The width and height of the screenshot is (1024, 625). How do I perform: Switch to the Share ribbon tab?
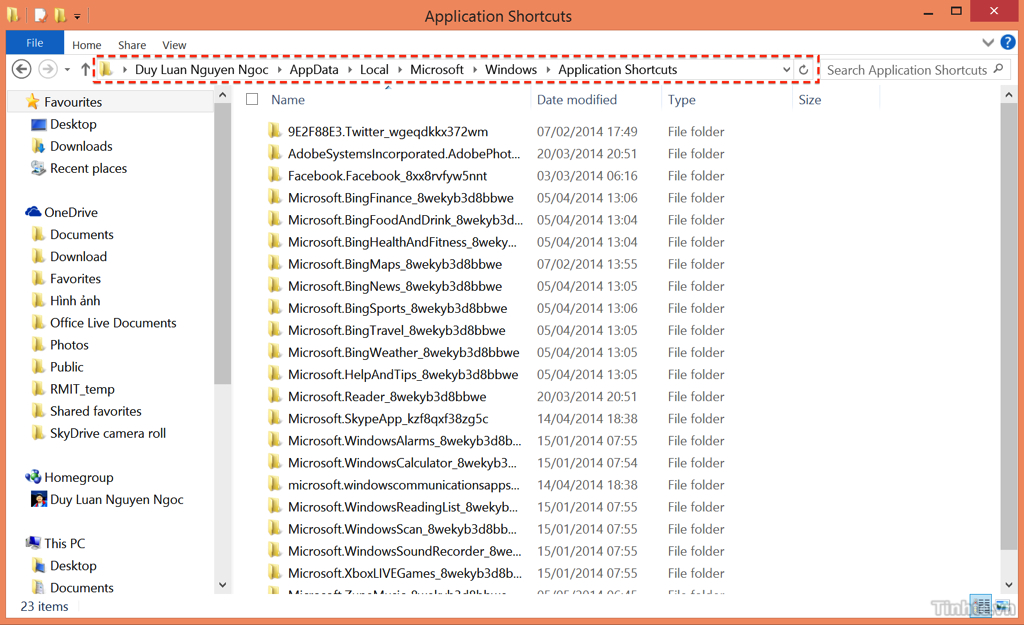[x=131, y=44]
